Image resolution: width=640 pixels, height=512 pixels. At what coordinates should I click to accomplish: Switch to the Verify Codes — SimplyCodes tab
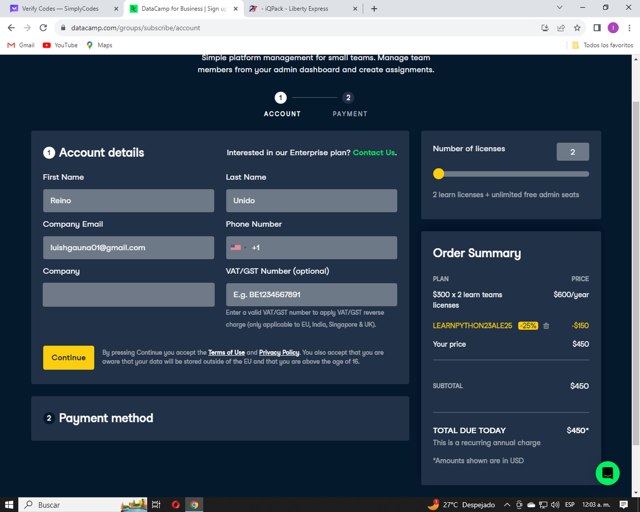[x=60, y=9]
